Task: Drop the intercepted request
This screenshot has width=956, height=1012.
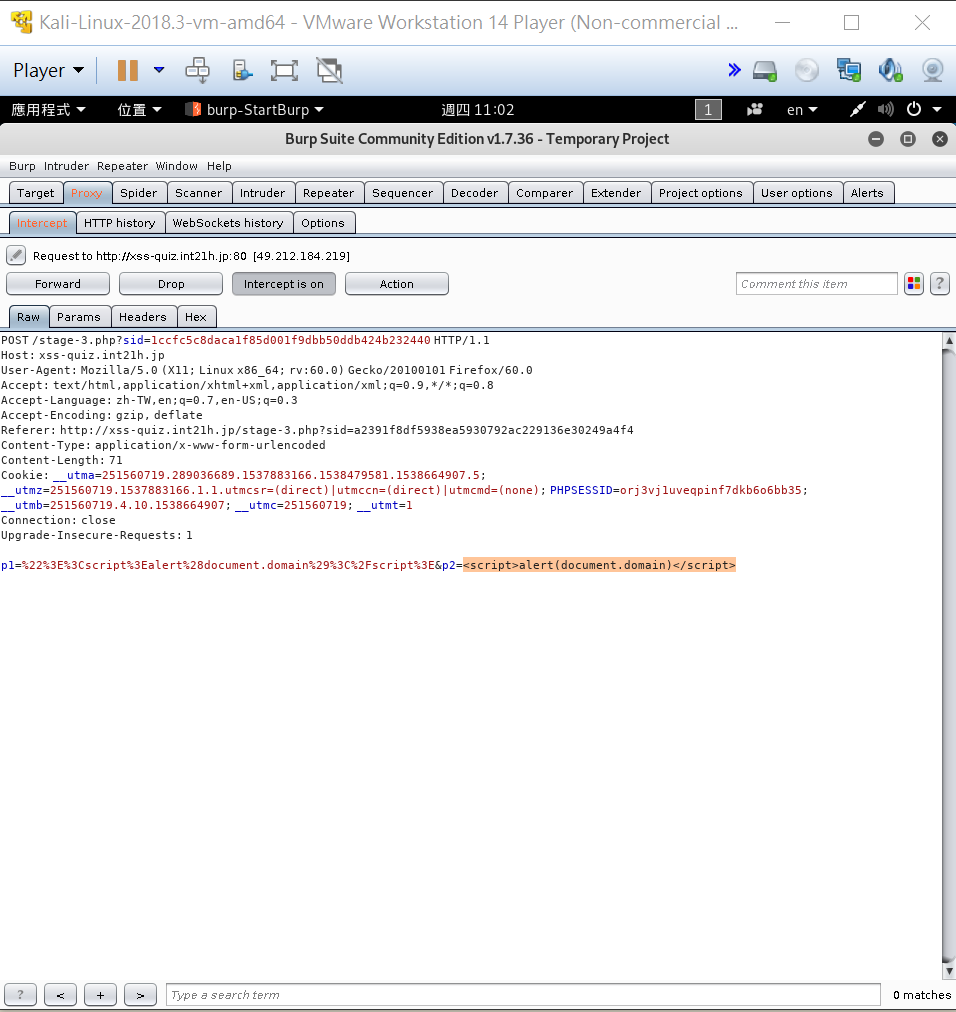Action: coord(171,284)
